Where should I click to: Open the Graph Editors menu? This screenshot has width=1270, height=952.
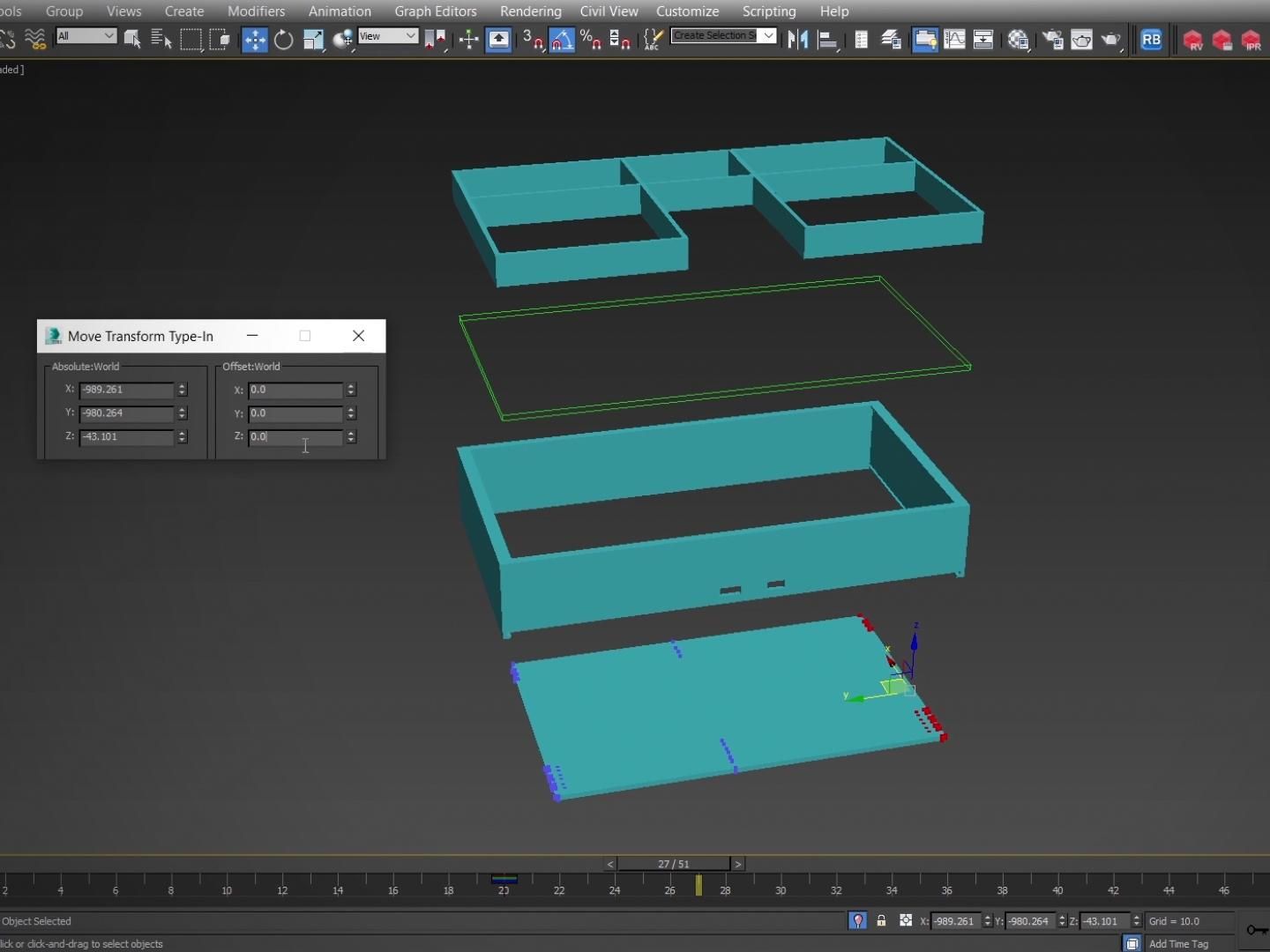(x=436, y=11)
